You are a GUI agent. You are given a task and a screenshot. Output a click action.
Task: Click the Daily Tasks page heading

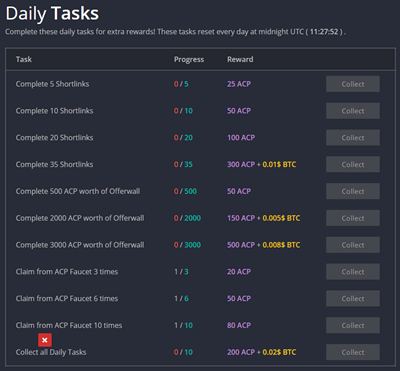click(52, 14)
